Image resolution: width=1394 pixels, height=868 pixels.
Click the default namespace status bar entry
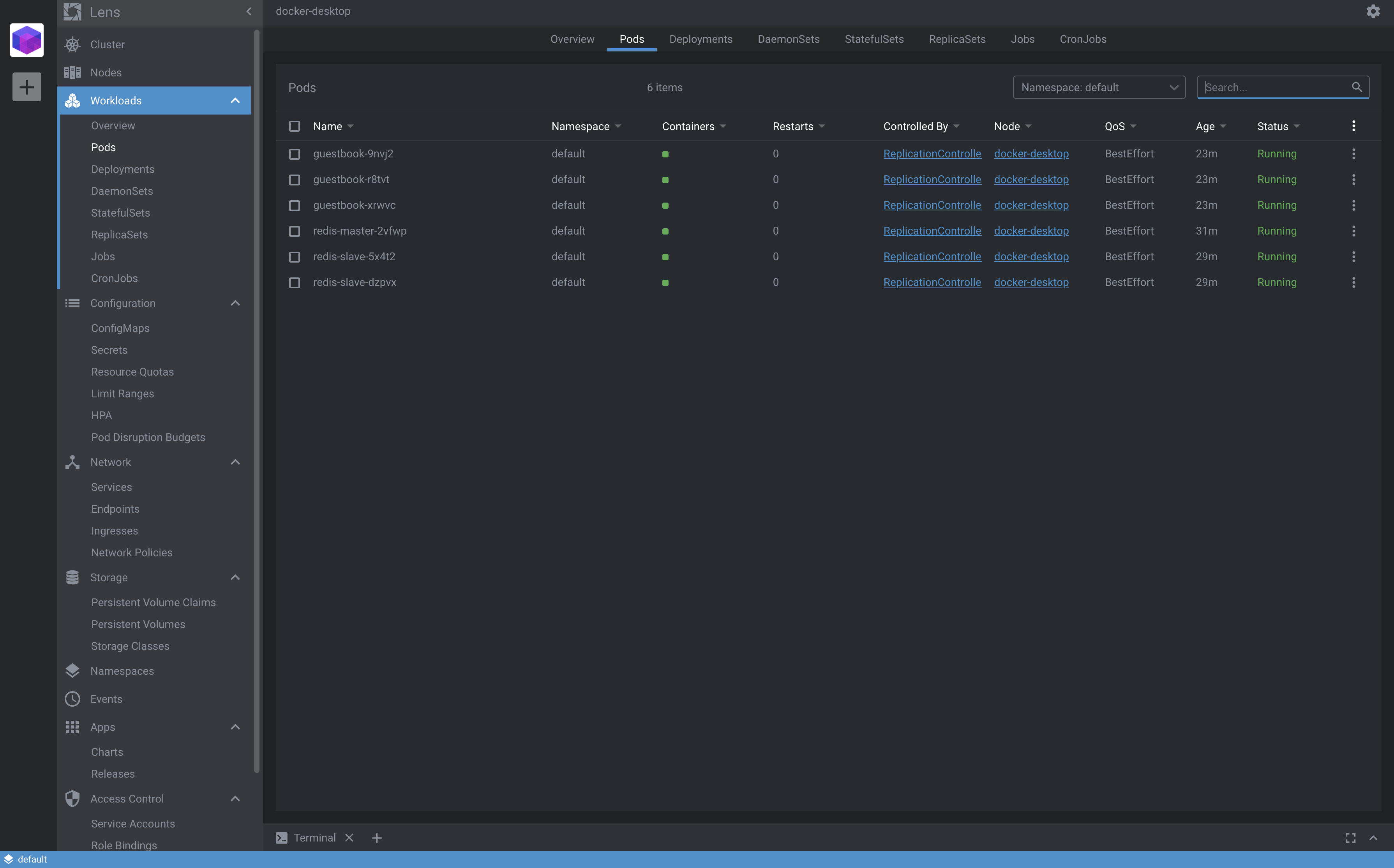click(x=26, y=859)
